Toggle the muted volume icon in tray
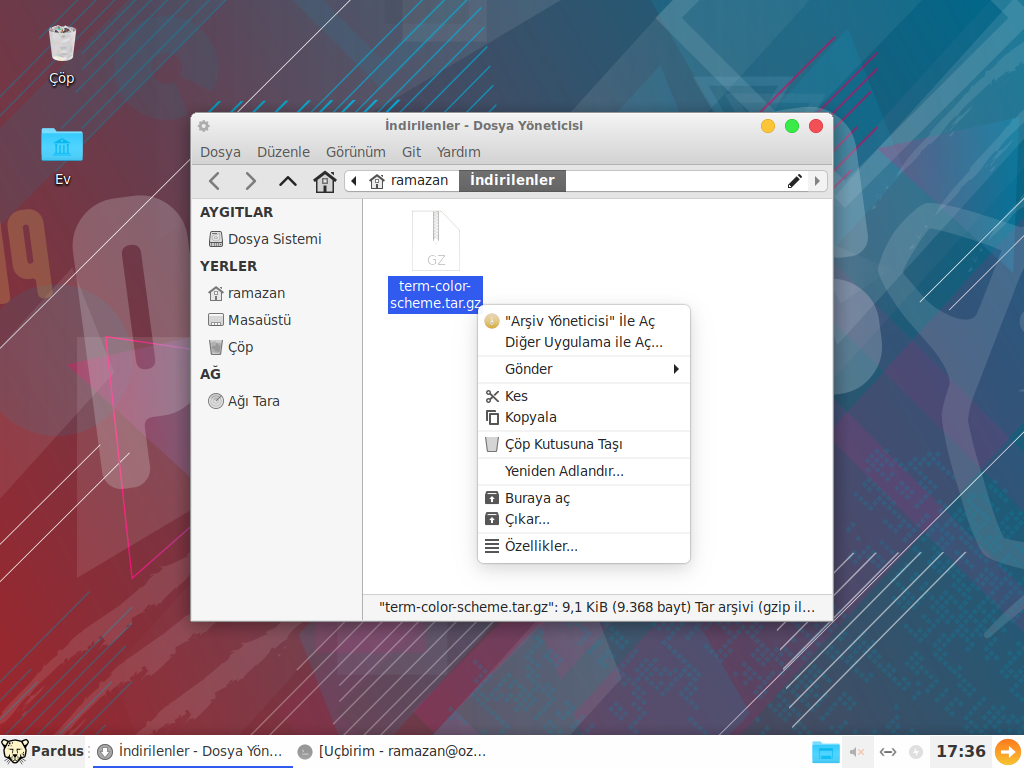1024x768 pixels. 857,752
